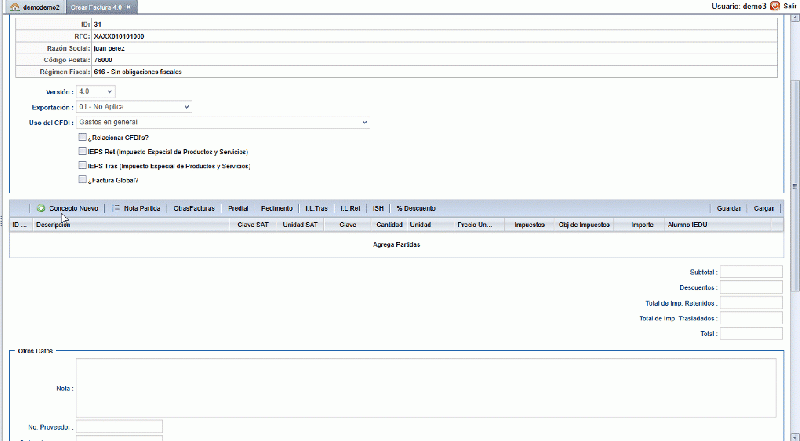This screenshot has height=441, width=800.
Task: Click the home icon on demodemo2 tab
Action: coord(15,7)
